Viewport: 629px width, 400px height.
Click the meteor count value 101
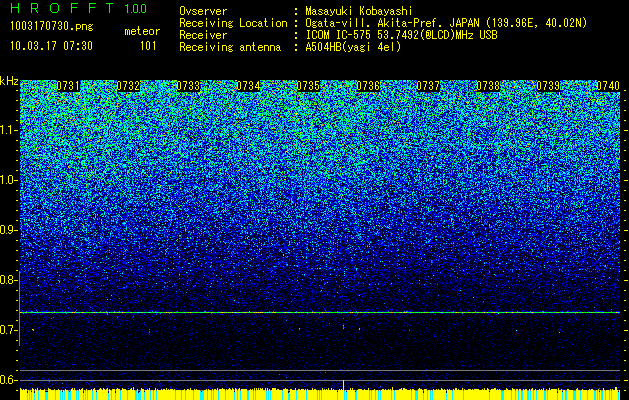coord(148,46)
